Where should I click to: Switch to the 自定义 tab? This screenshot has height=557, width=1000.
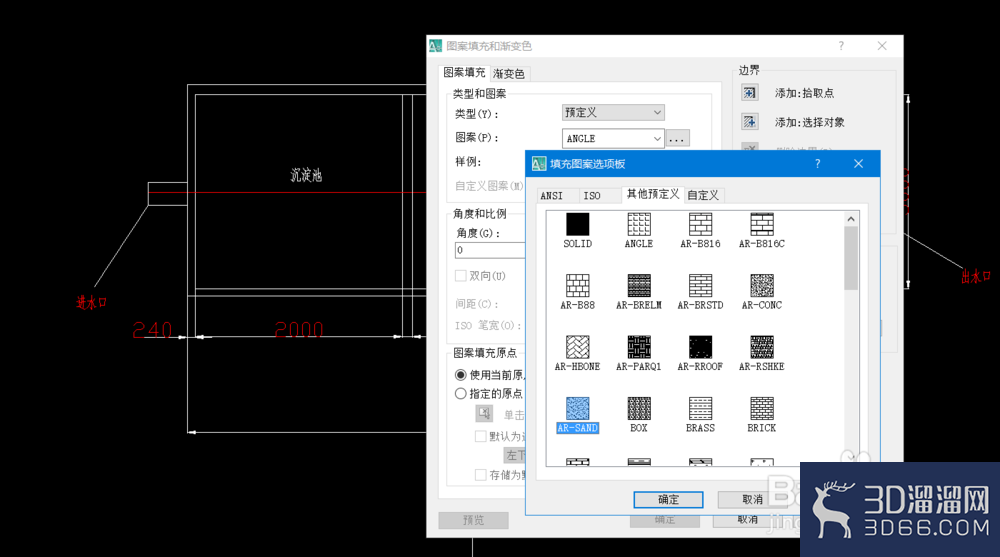tap(703, 195)
